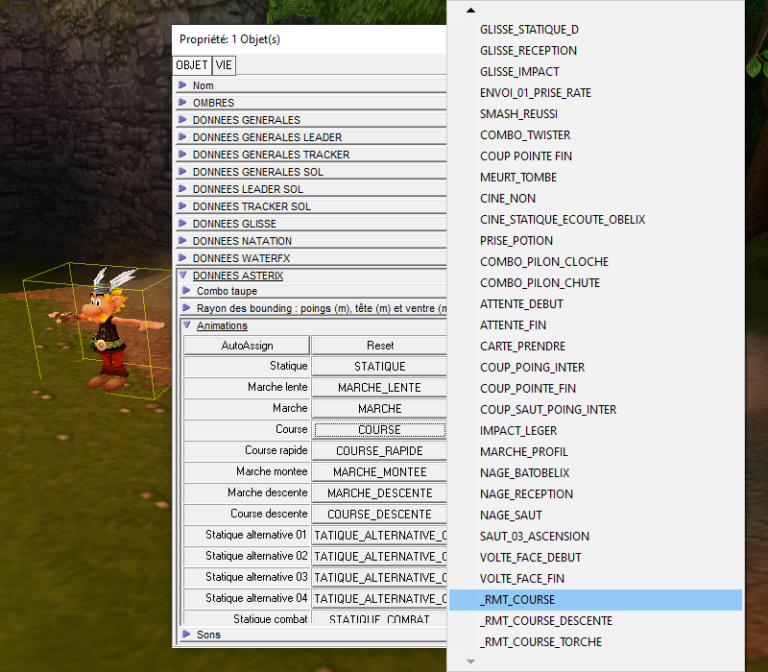This screenshot has height=672, width=768.
Task: Pick COUP_SAUT_POING_INTER entry
Action: tap(596, 409)
